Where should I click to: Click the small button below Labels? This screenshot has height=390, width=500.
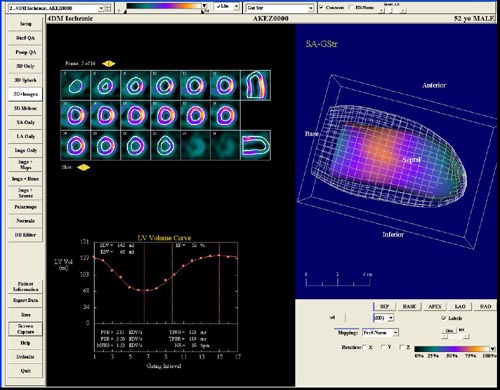click(x=449, y=330)
